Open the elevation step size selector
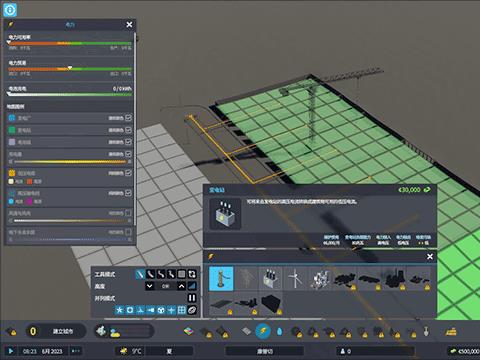Image resolution: width=480 pixels, height=360 pixels. (x=192, y=286)
